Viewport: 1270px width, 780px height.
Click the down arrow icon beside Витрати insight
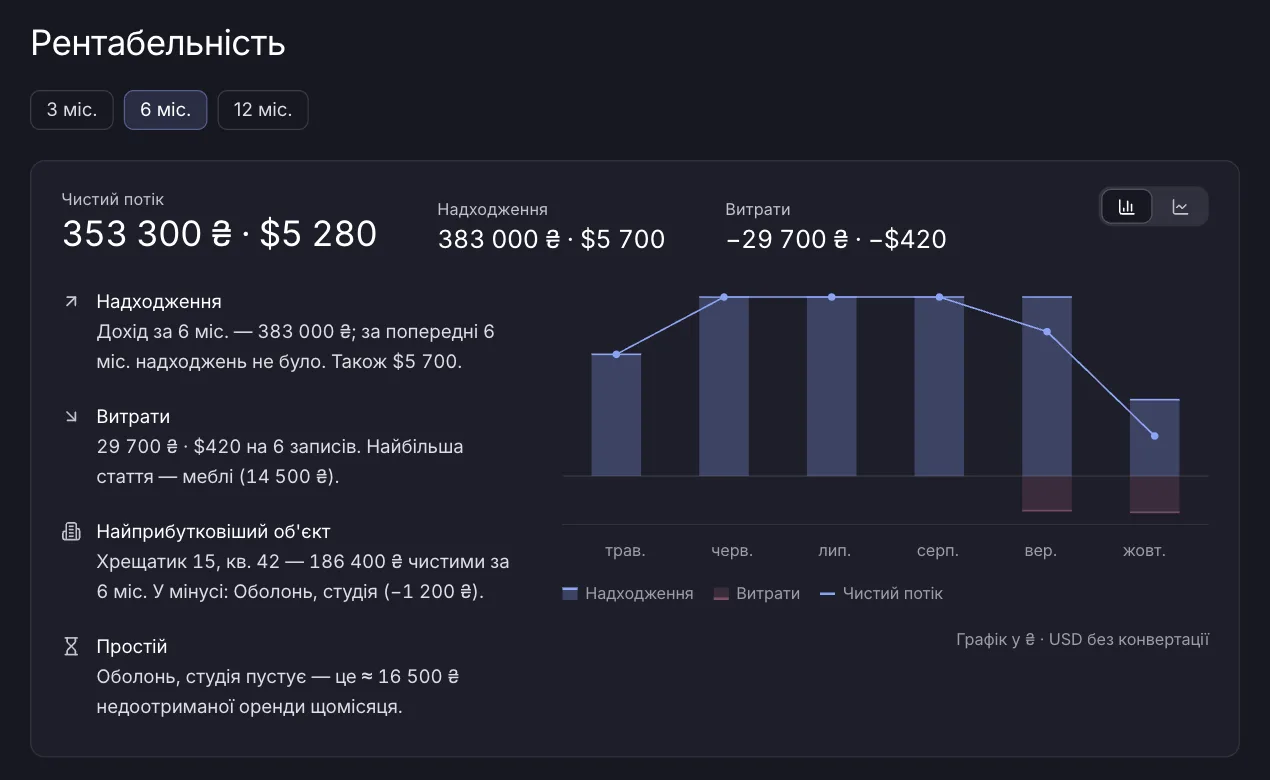[x=71, y=416]
